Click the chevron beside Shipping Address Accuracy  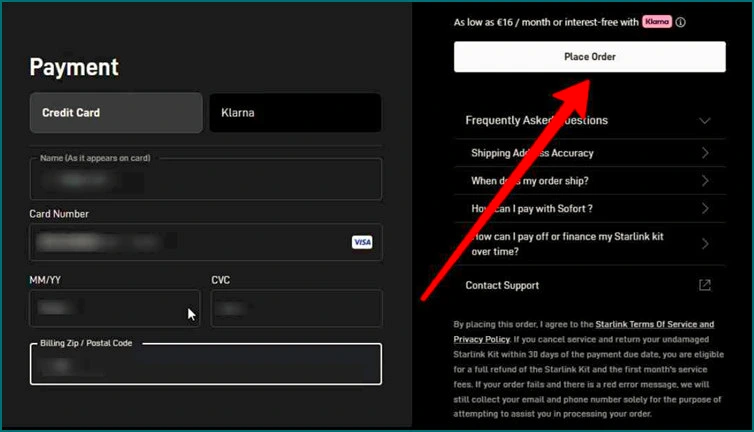(705, 153)
